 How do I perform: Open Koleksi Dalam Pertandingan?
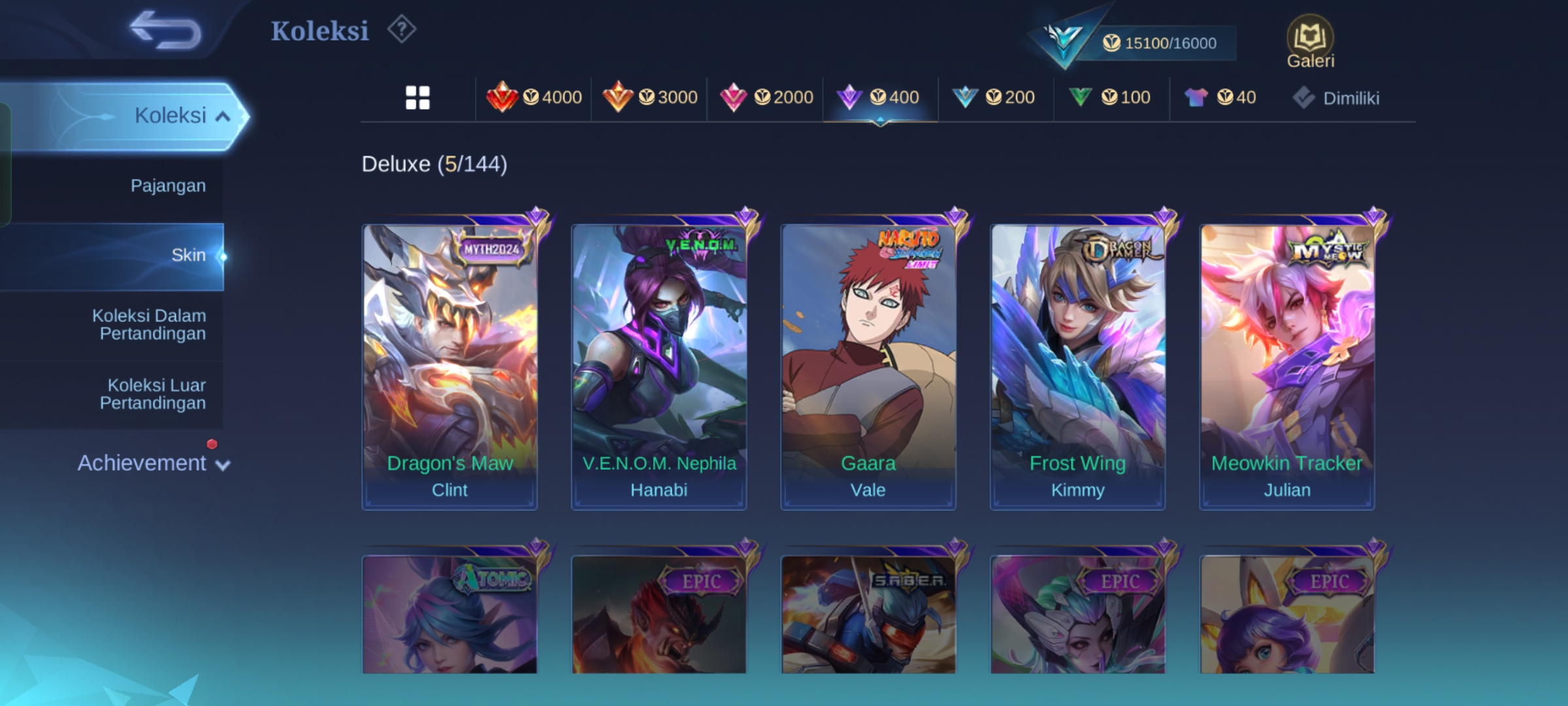click(149, 324)
